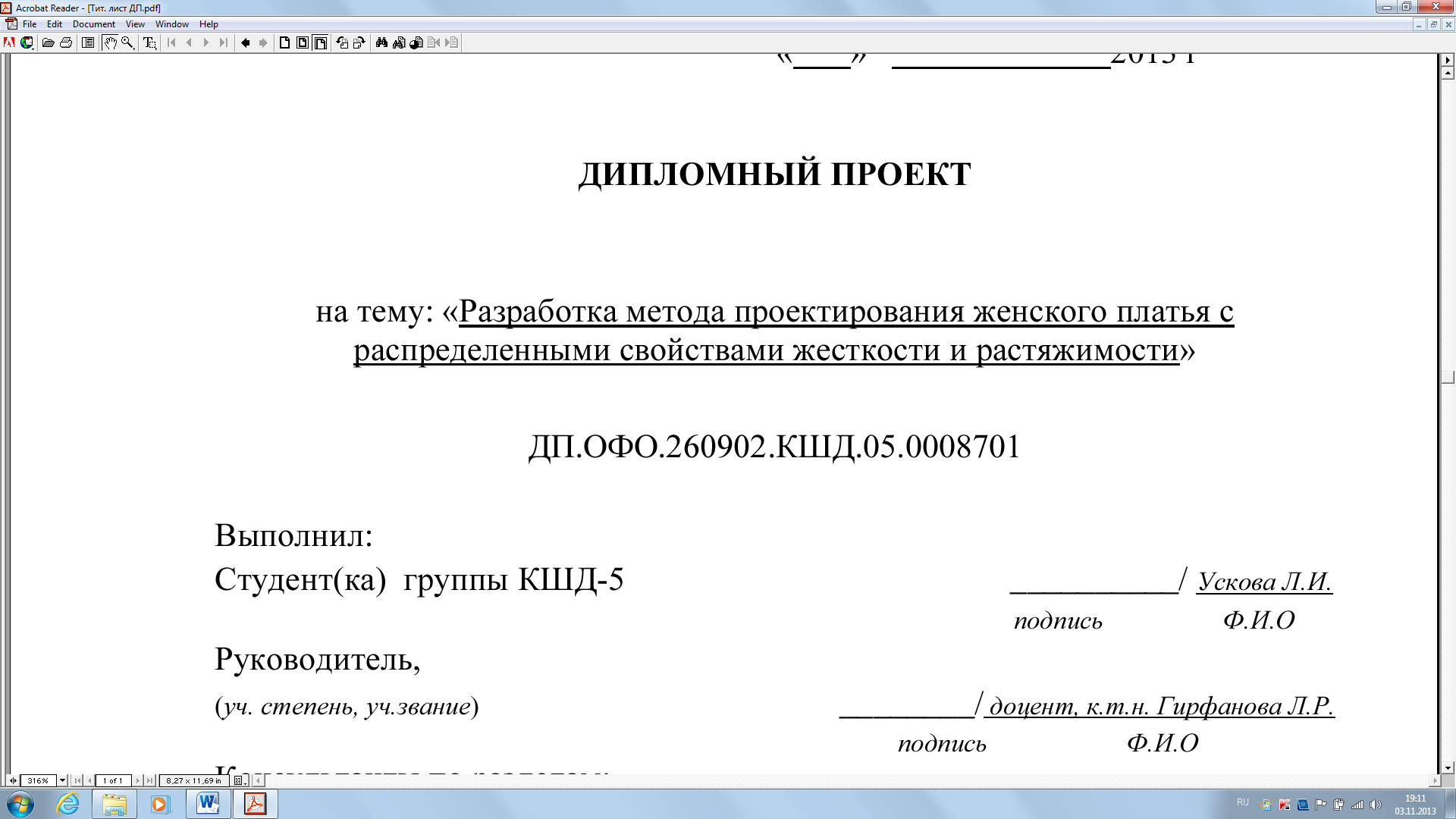The width and height of the screenshot is (1456, 819).
Task: Click the Search binoculars-with-document icon
Action: pyautogui.click(x=399, y=42)
